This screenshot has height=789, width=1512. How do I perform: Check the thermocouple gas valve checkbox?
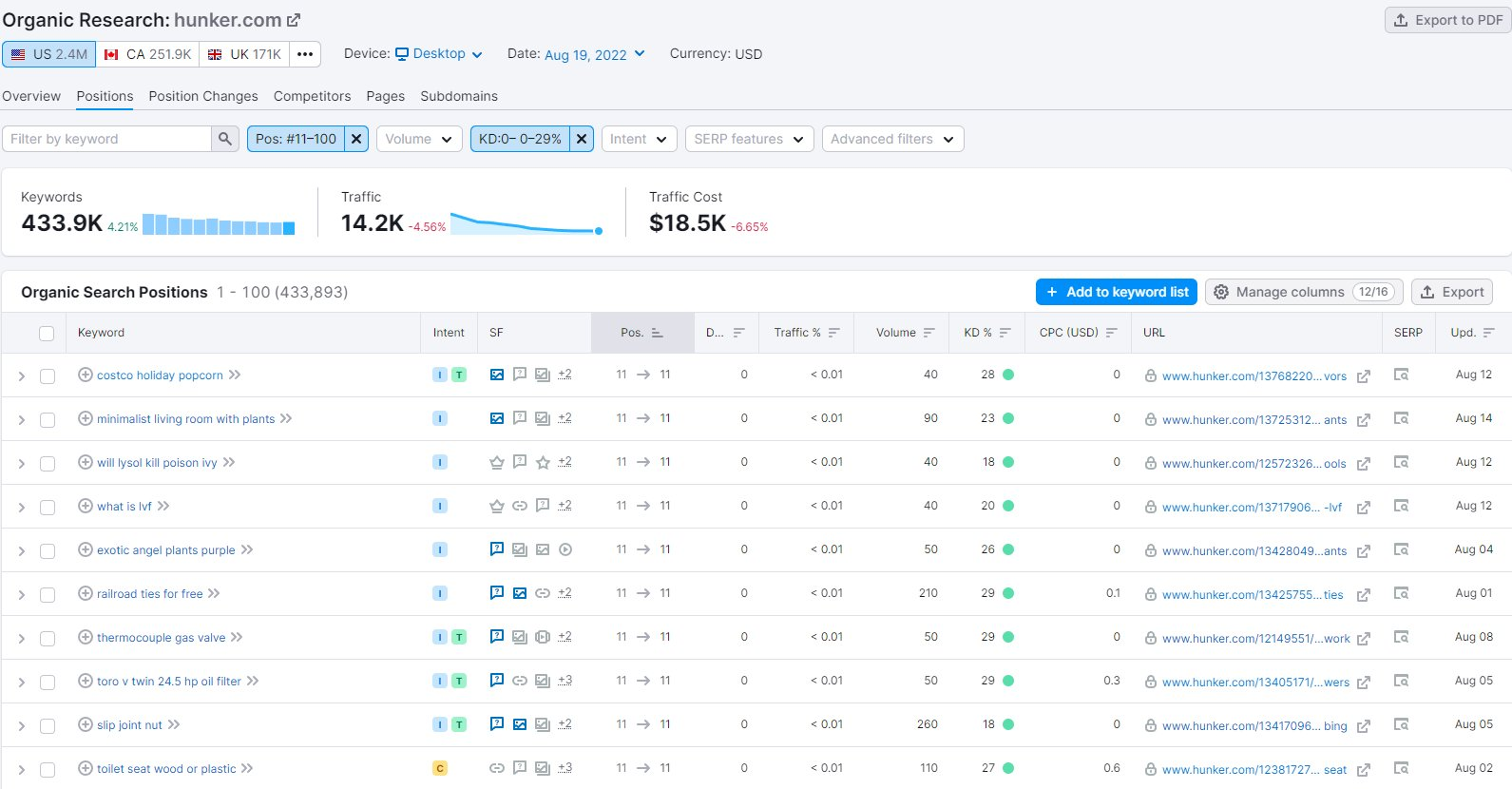point(48,639)
